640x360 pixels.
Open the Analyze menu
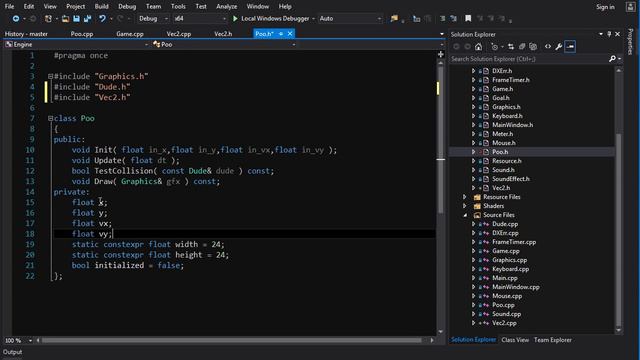coord(227,7)
